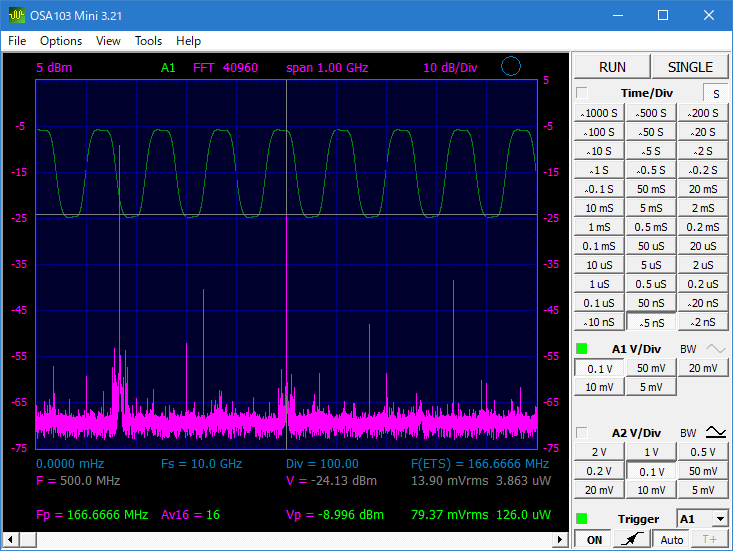Enable the A2 channel checkbox
Image resolution: width=733 pixels, height=551 pixels.
click(x=582, y=433)
